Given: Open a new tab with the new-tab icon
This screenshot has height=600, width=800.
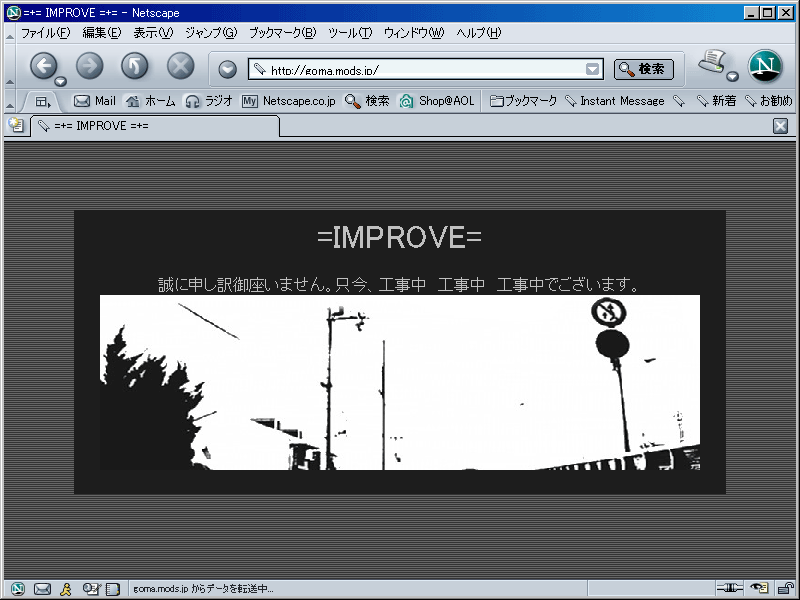Looking at the screenshot, I should [x=16, y=126].
